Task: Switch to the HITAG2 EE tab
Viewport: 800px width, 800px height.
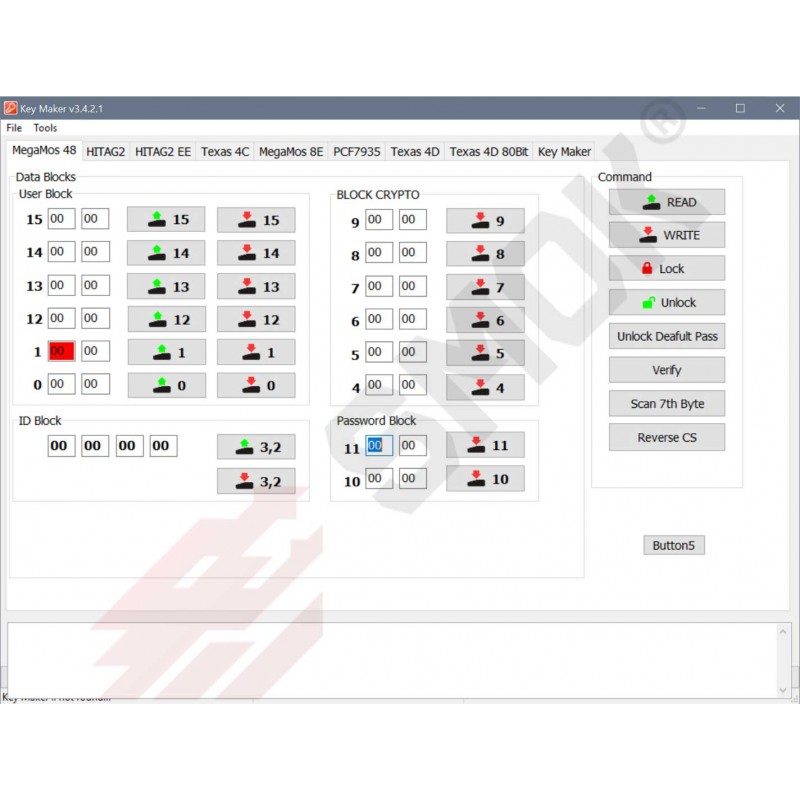Action: tap(163, 152)
